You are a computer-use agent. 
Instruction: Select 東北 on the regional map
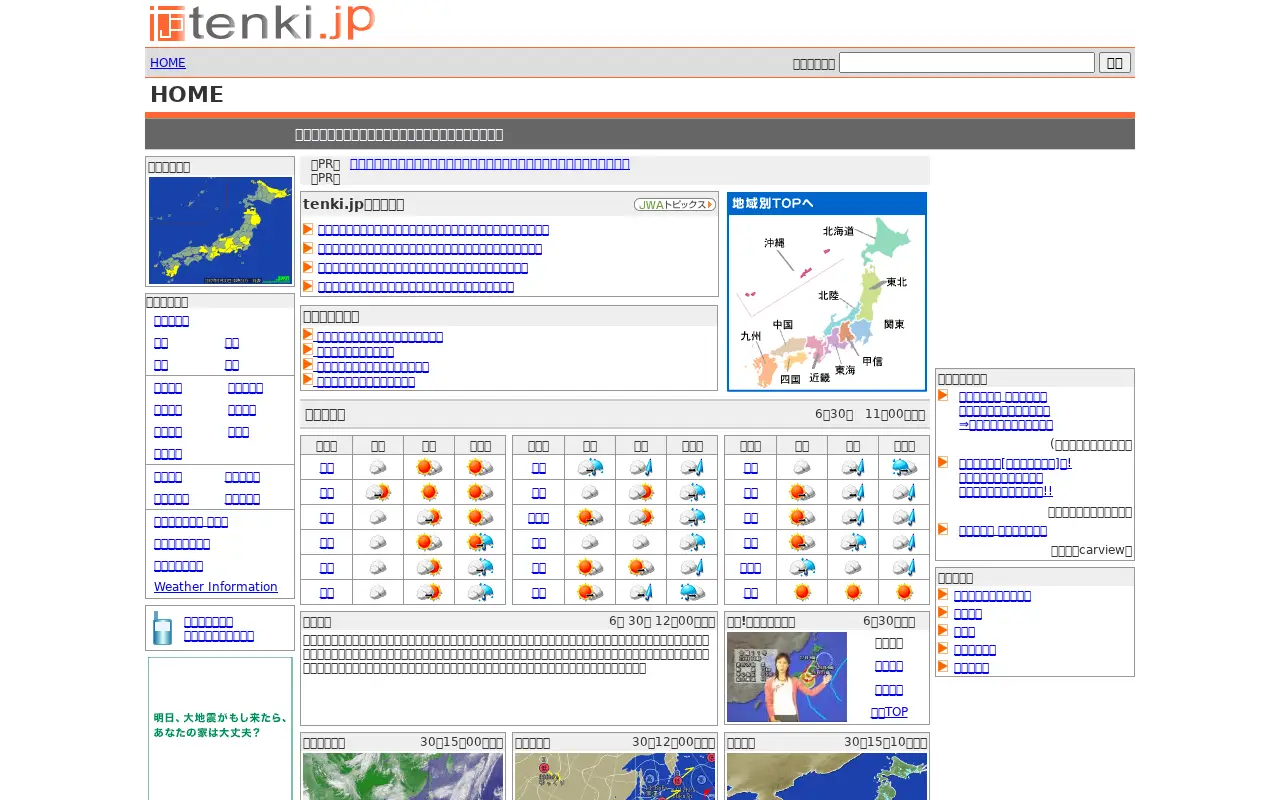(896, 282)
